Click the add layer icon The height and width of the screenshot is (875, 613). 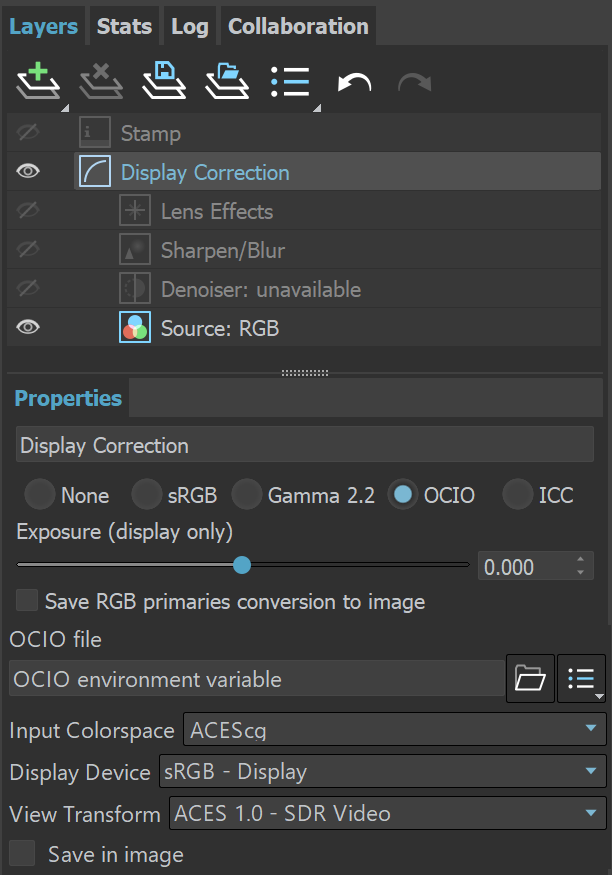[x=38, y=82]
